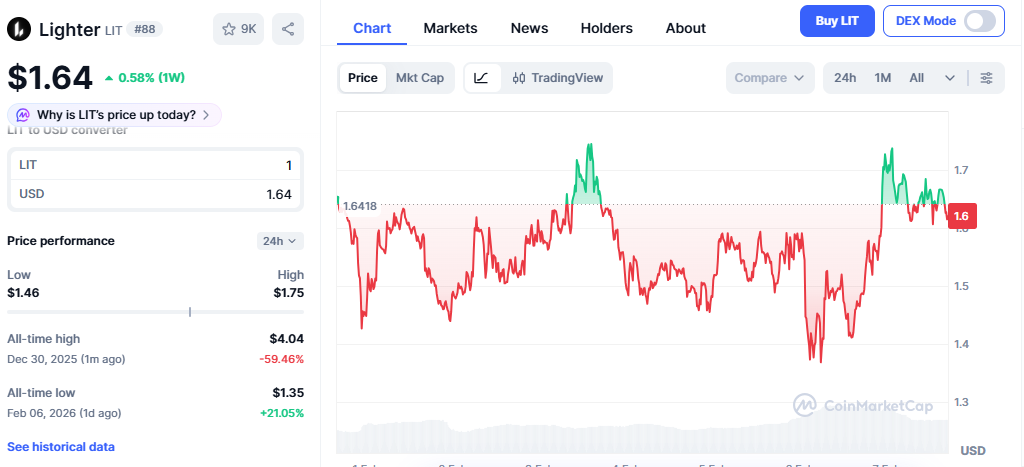The width and height of the screenshot is (1024, 467).
Task: Select the Price chart toggle
Action: point(363,78)
